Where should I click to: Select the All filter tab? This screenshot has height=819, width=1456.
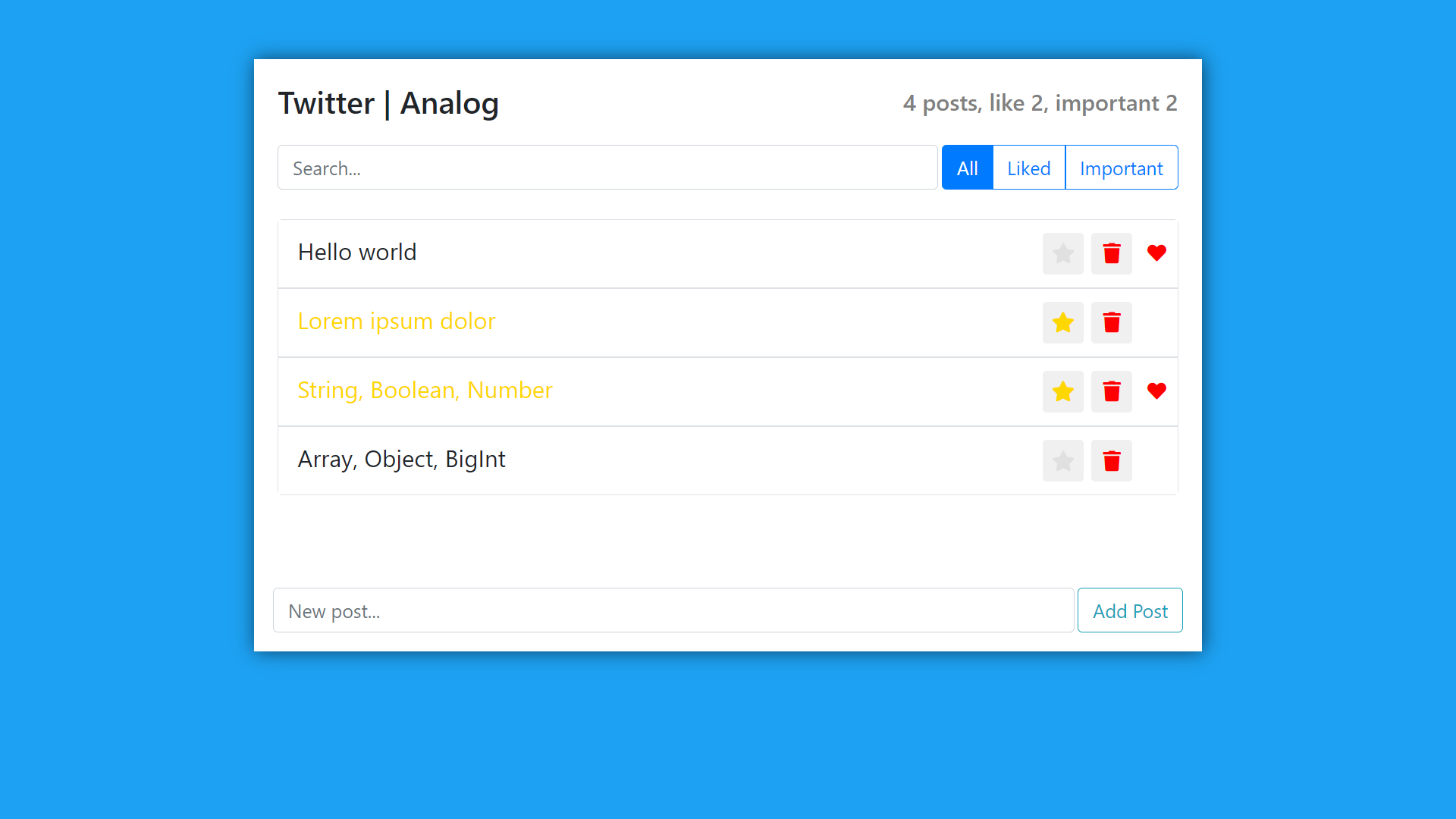click(967, 168)
